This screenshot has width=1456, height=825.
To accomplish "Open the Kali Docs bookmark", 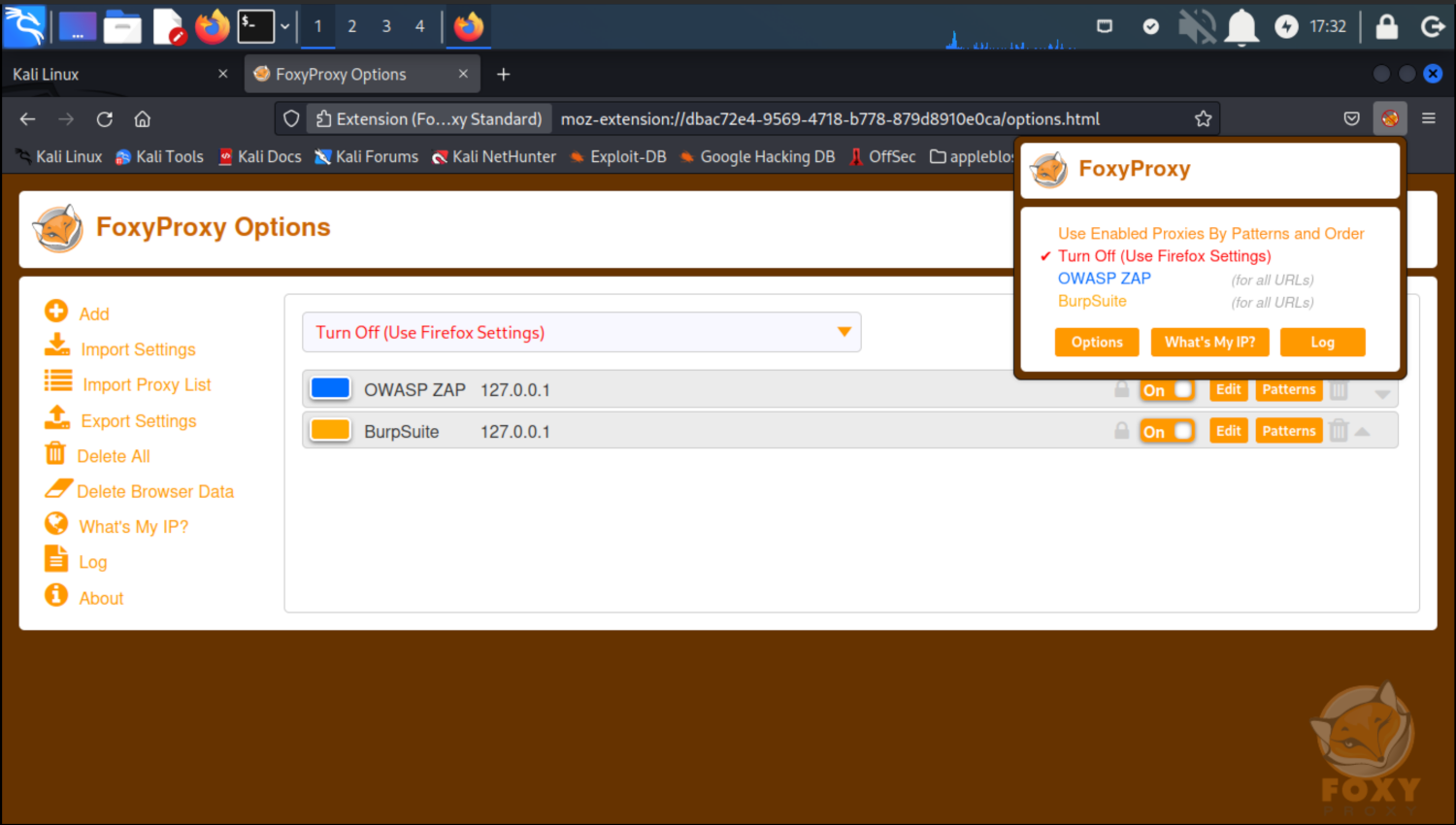I will tap(260, 156).
